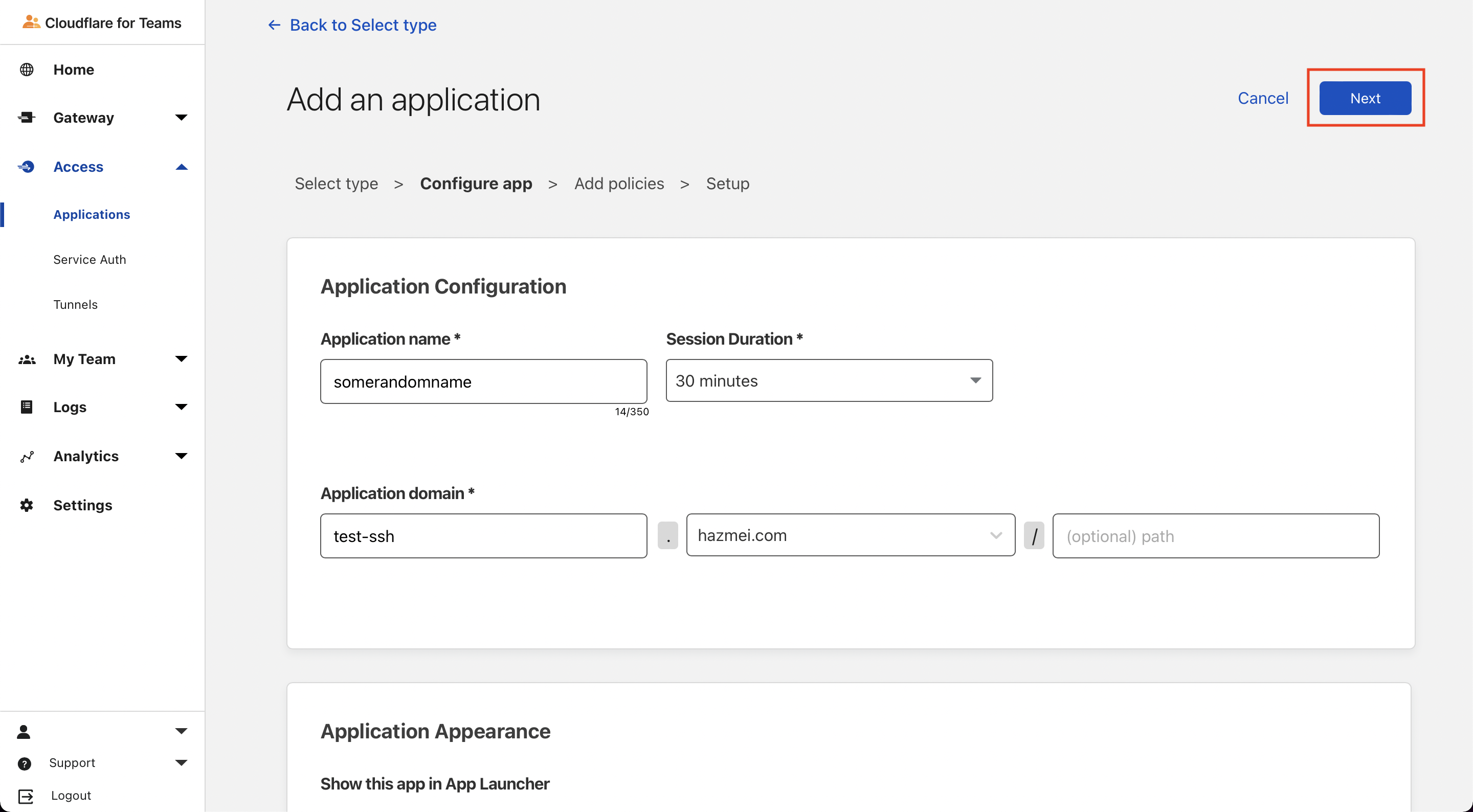Click the My Team people icon
1473x812 pixels.
coord(26,359)
